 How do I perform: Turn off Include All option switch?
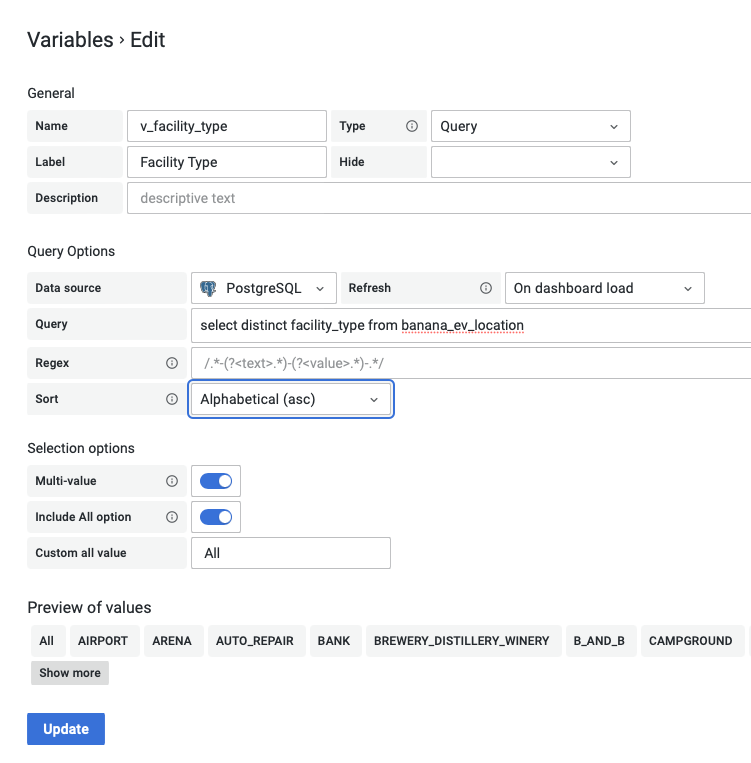[x=216, y=517]
